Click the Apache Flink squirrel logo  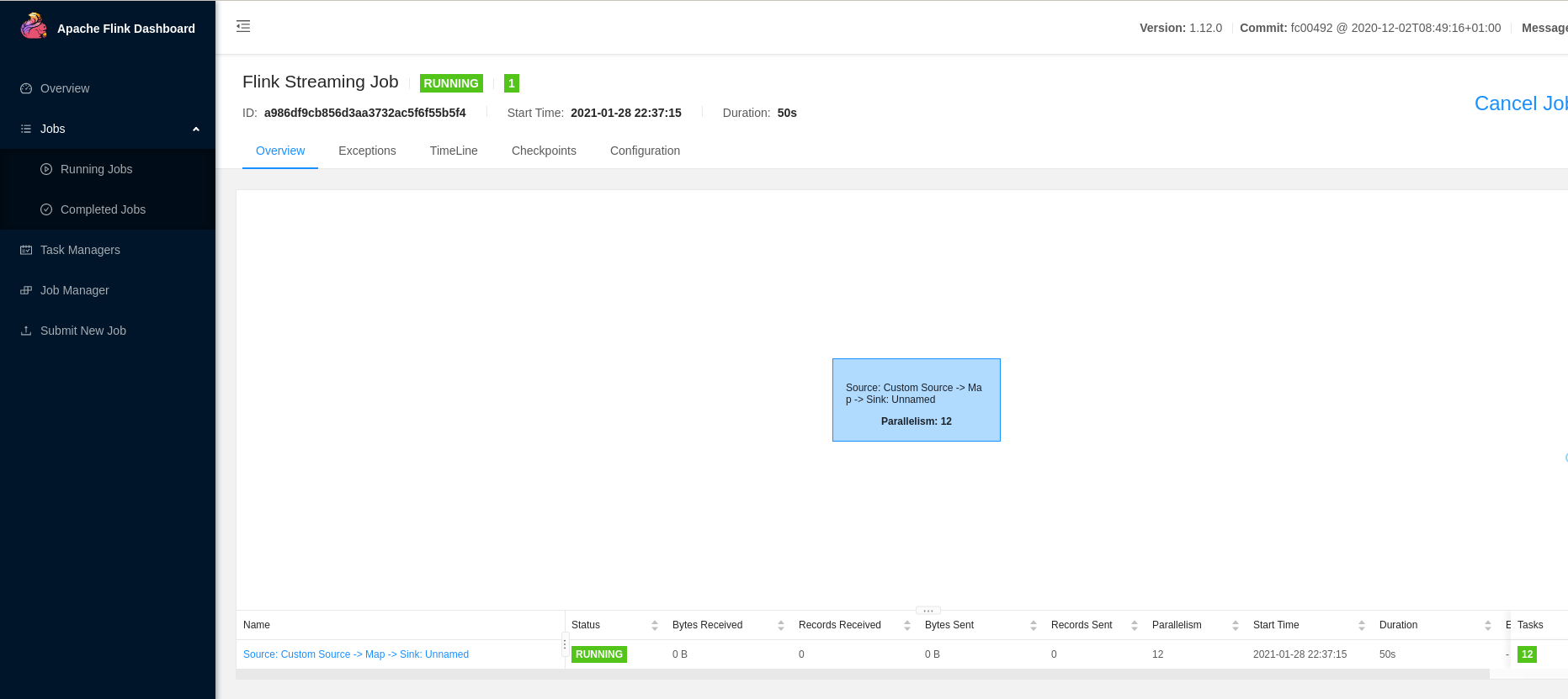tap(34, 26)
